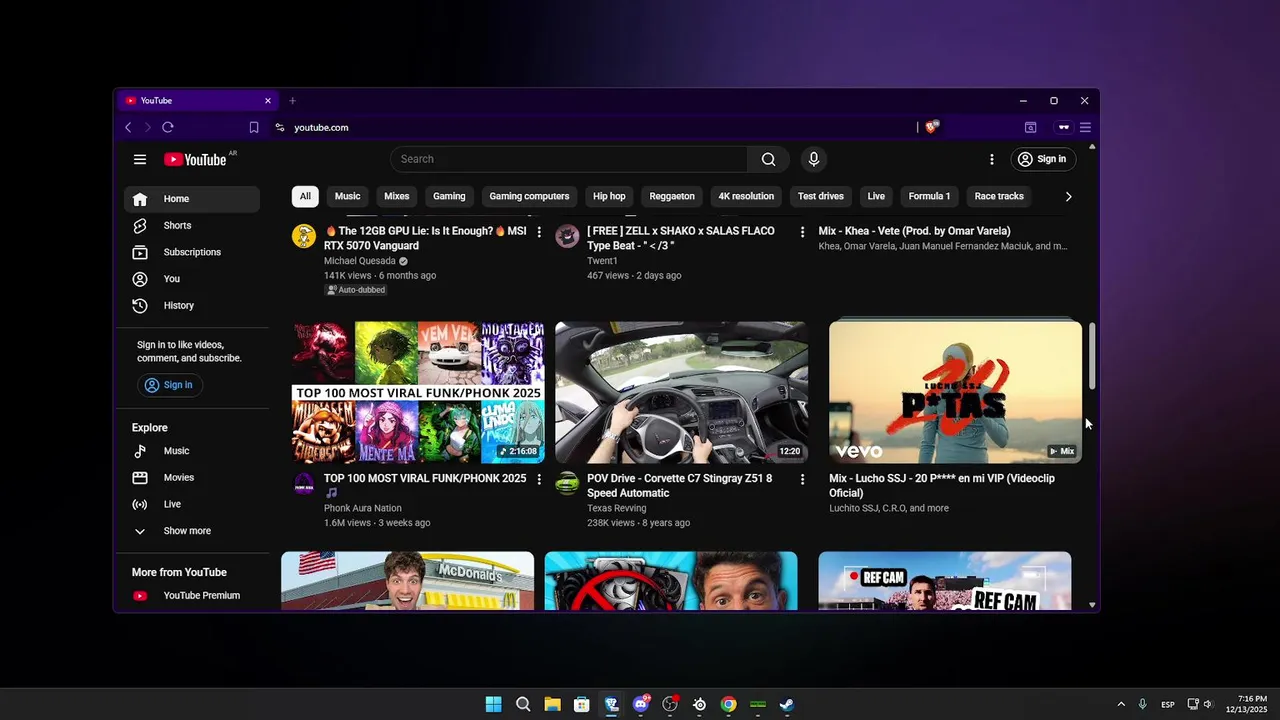Screen dimensions: 1280x720
Task: Select the 4K resolution filter chip
Action: coord(746,197)
